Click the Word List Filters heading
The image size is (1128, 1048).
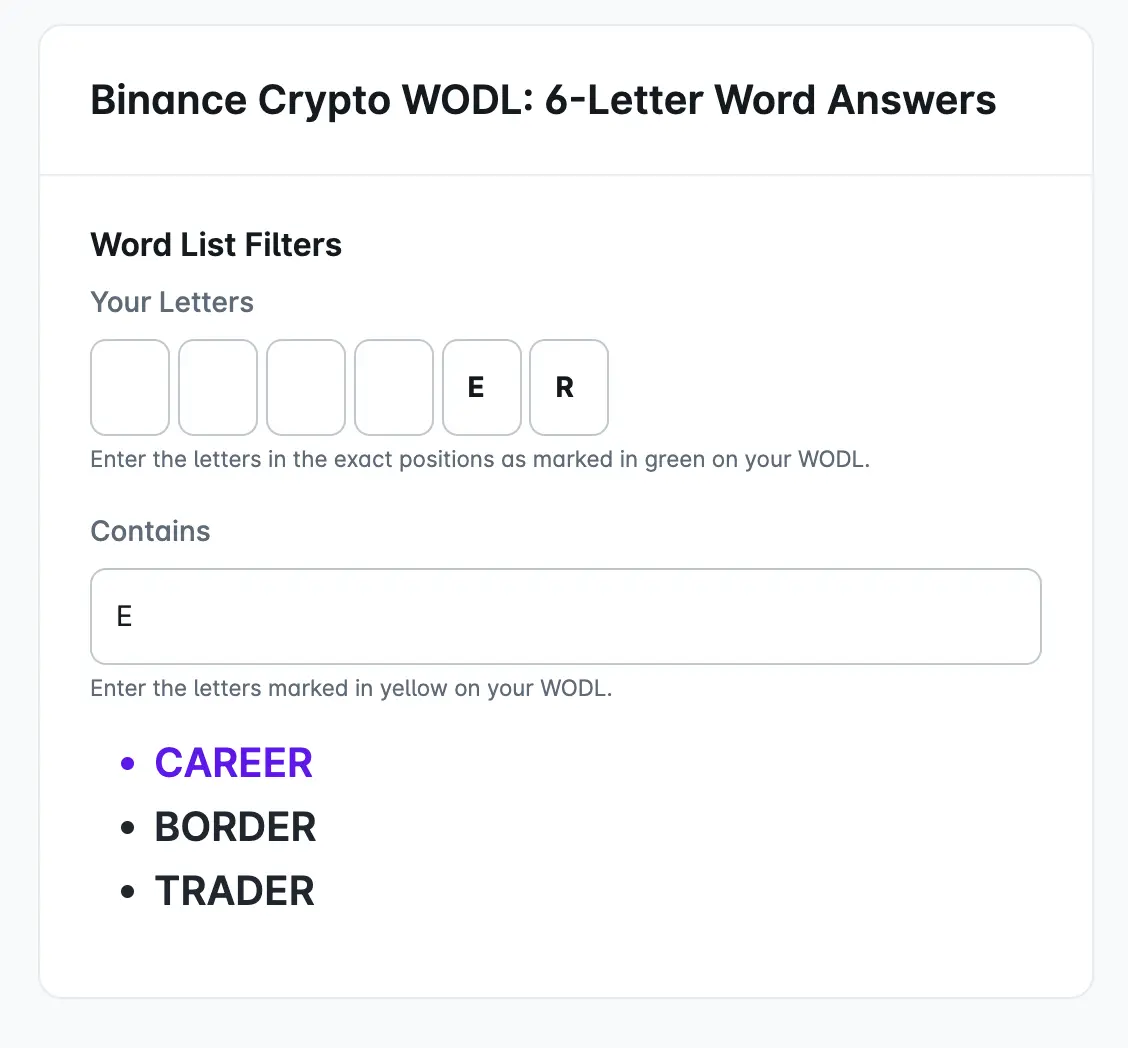click(x=216, y=245)
